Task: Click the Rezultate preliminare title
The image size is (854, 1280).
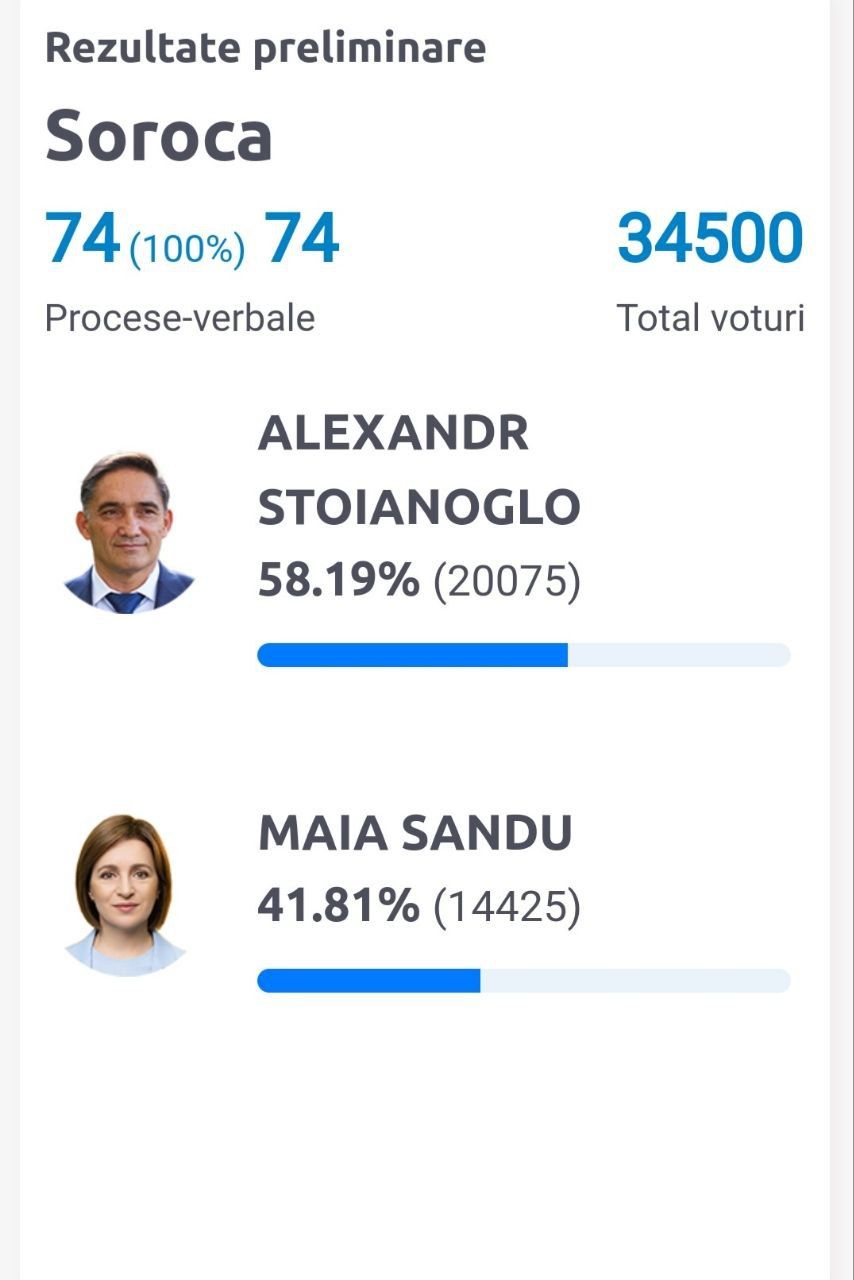Action: tap(265, 48)
